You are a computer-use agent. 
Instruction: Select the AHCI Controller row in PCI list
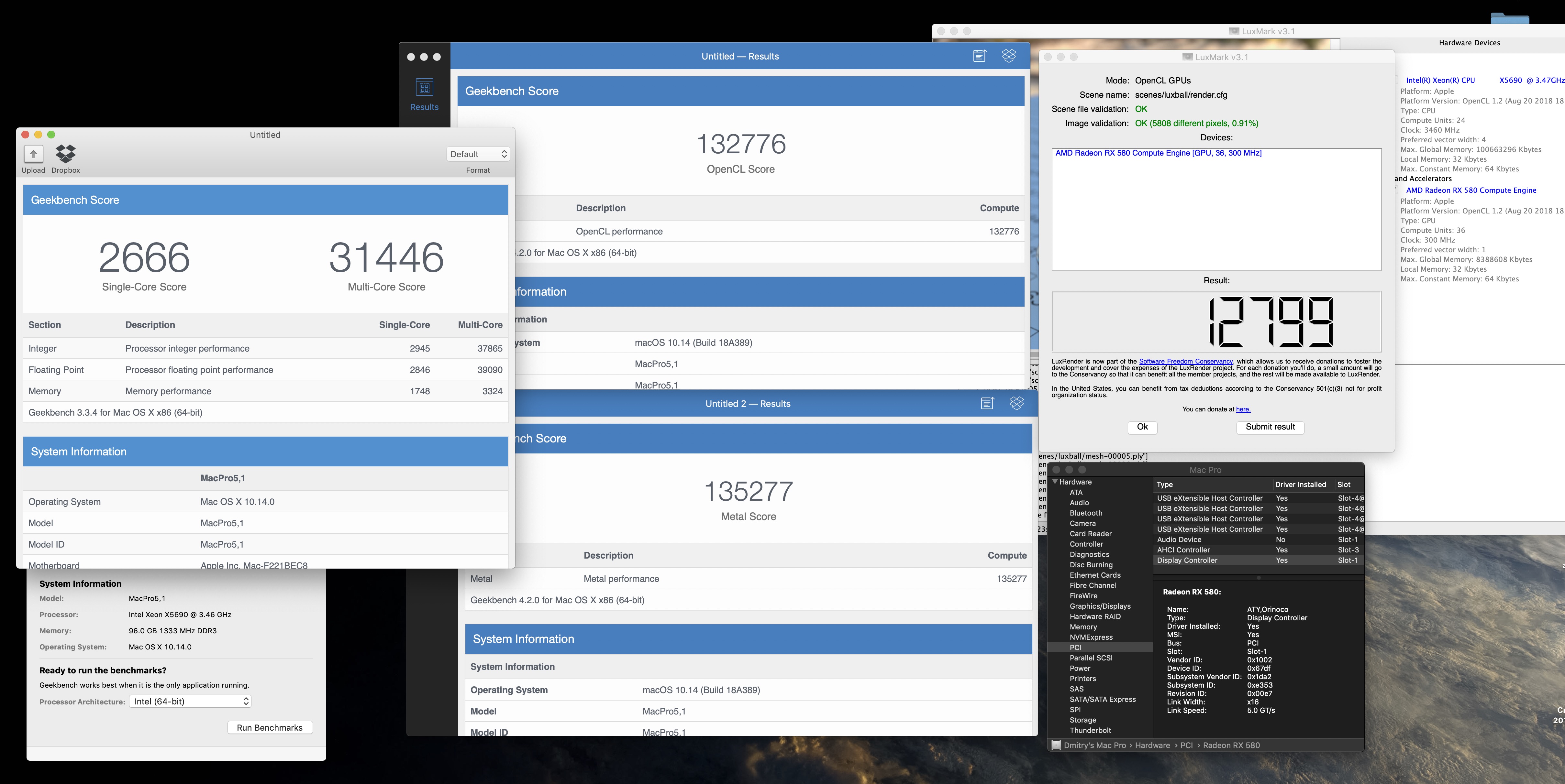pyautogui.click(x=1259, y=550)
